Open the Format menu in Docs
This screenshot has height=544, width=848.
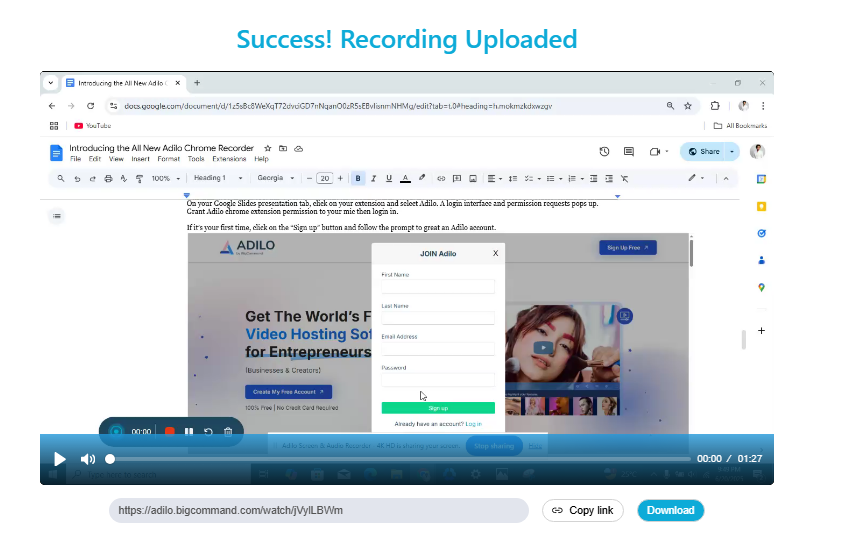[169, 159]
